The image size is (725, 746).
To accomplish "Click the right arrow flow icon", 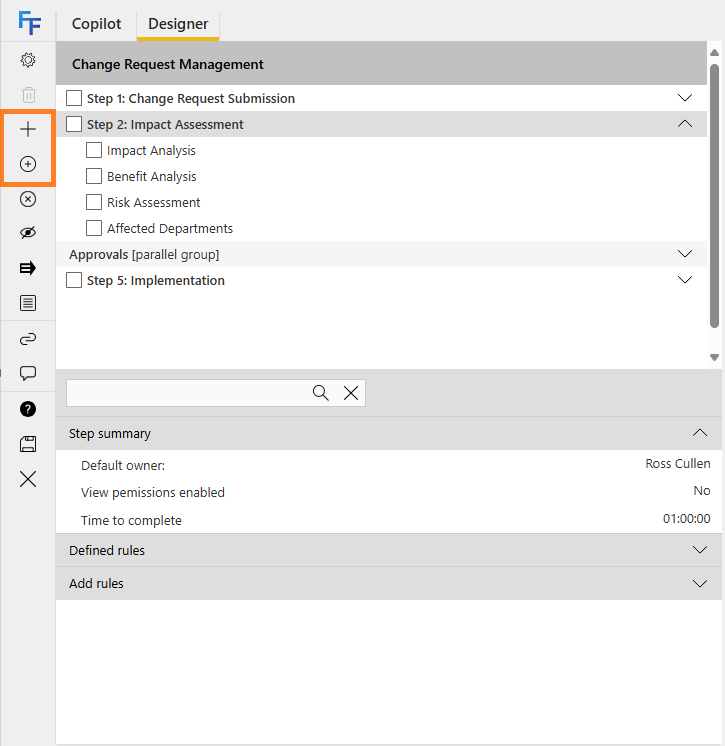I will [28, 268].
